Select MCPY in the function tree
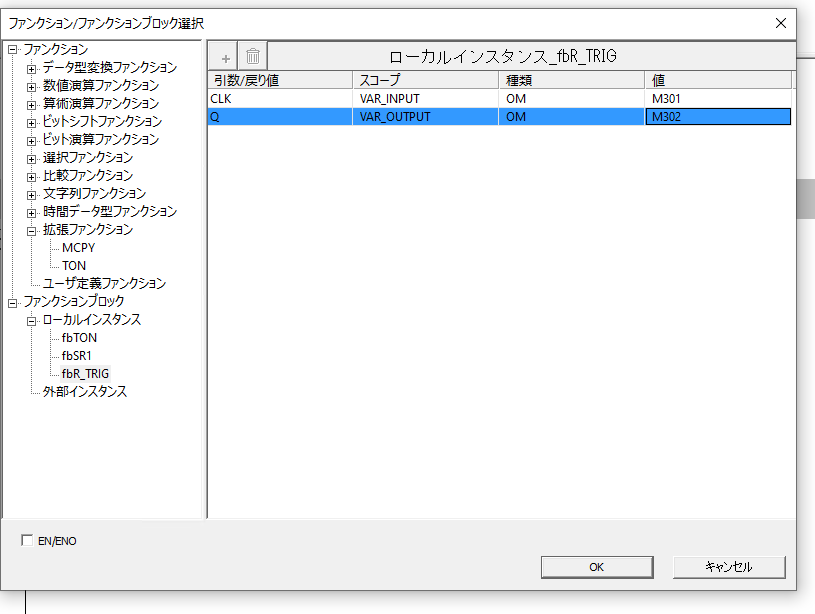The height and width of the screenshot is (614, 815). (x=78, y=248)
